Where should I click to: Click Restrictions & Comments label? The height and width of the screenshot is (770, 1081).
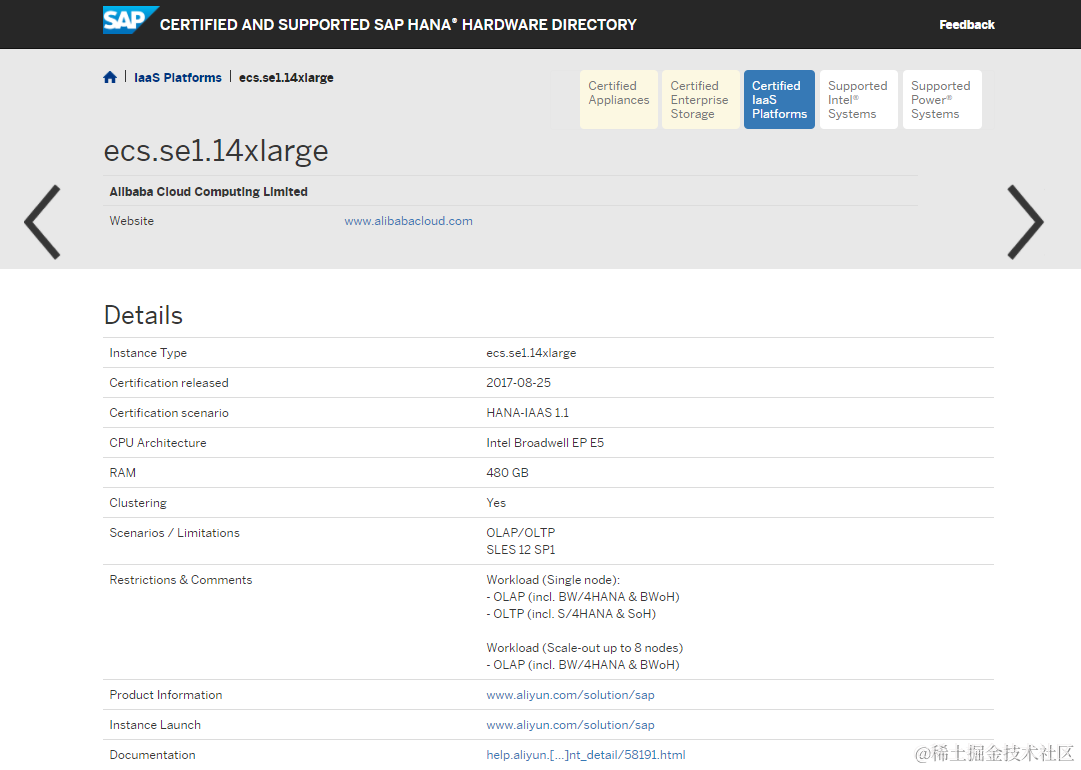(181, 580)
